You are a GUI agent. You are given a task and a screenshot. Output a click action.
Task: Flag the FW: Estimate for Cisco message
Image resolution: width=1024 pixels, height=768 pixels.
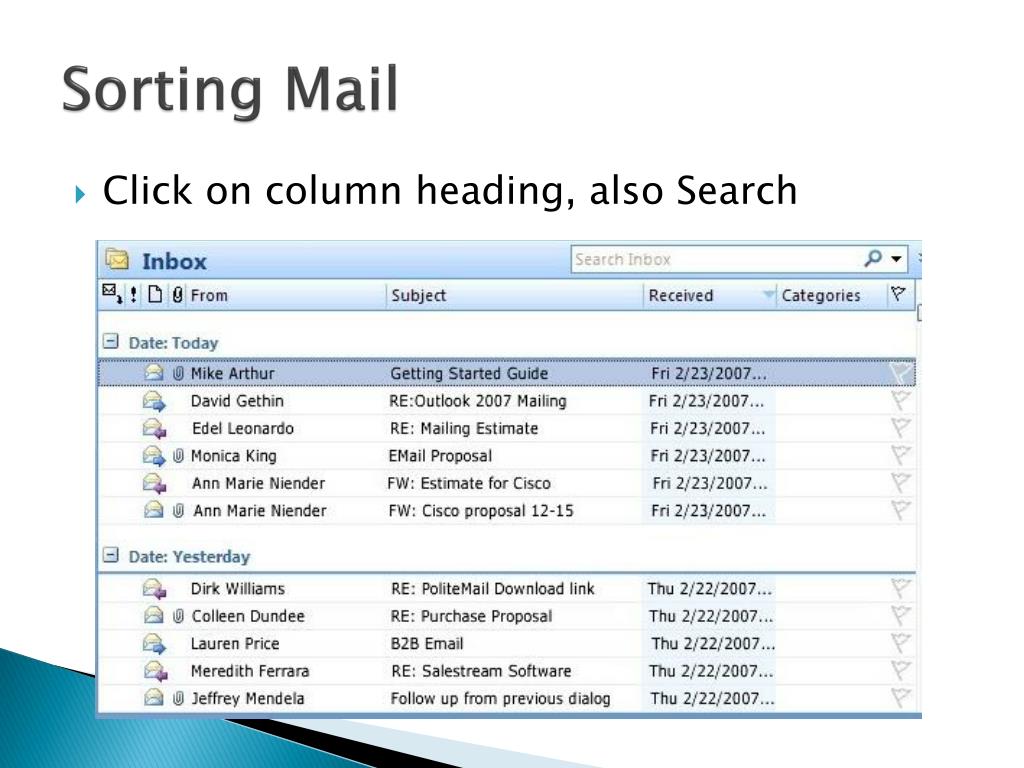point(901,483)
